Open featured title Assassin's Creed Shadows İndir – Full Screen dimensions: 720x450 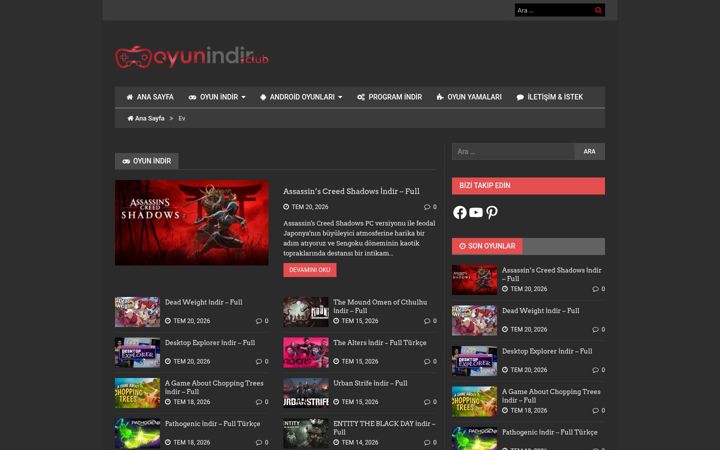tap(351, 191)
